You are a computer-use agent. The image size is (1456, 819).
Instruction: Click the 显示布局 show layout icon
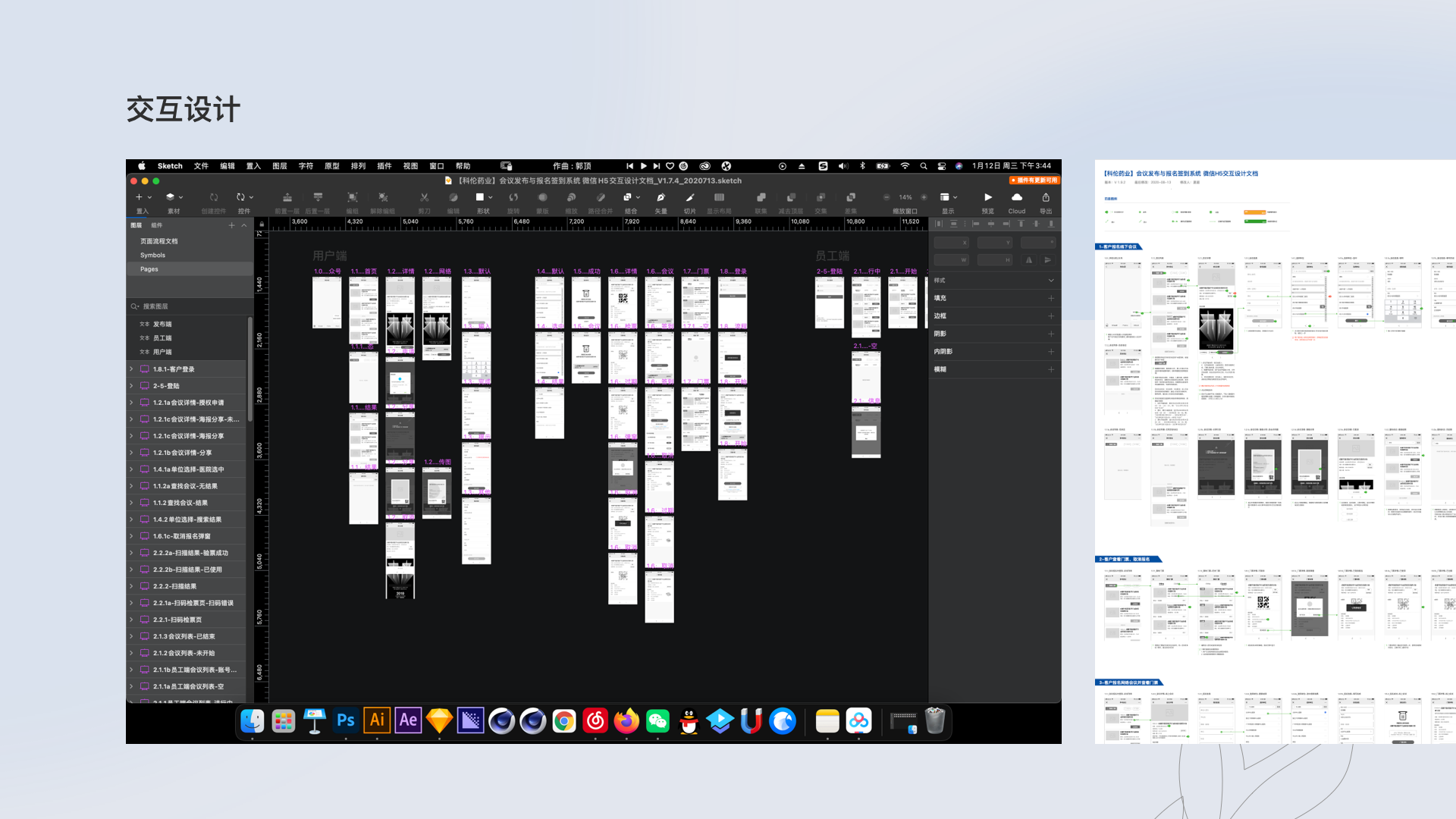point(719,197)
